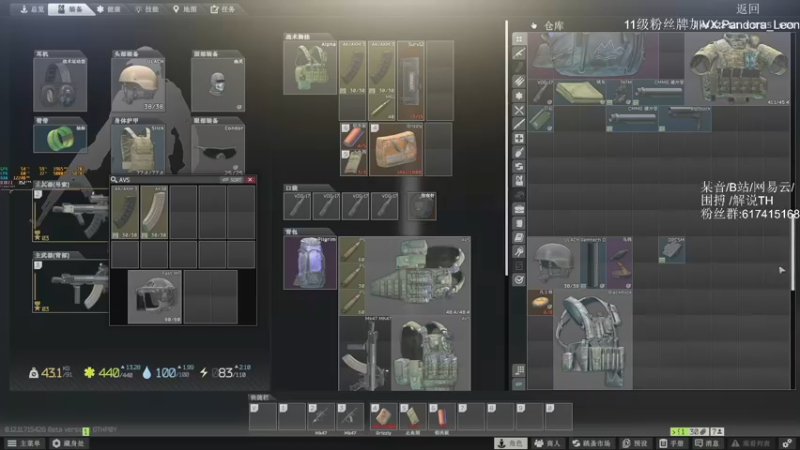This screenshot has height=450, width=800.
Task: Open the 主菜单 main menu button
Action: pos(24,443)
